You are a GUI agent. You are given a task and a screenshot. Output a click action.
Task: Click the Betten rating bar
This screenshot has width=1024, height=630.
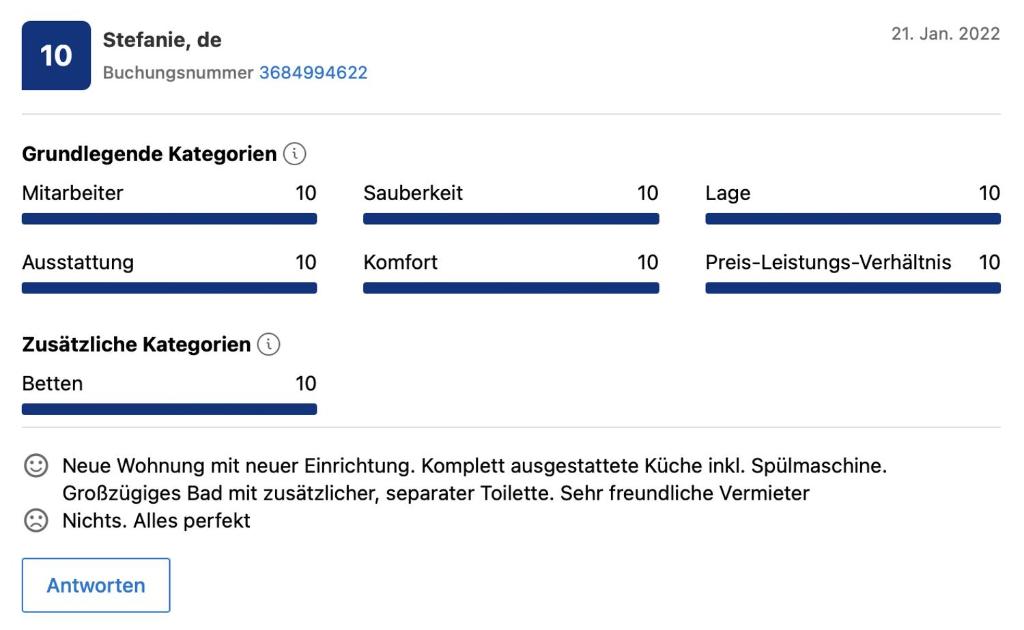[169, 409]
